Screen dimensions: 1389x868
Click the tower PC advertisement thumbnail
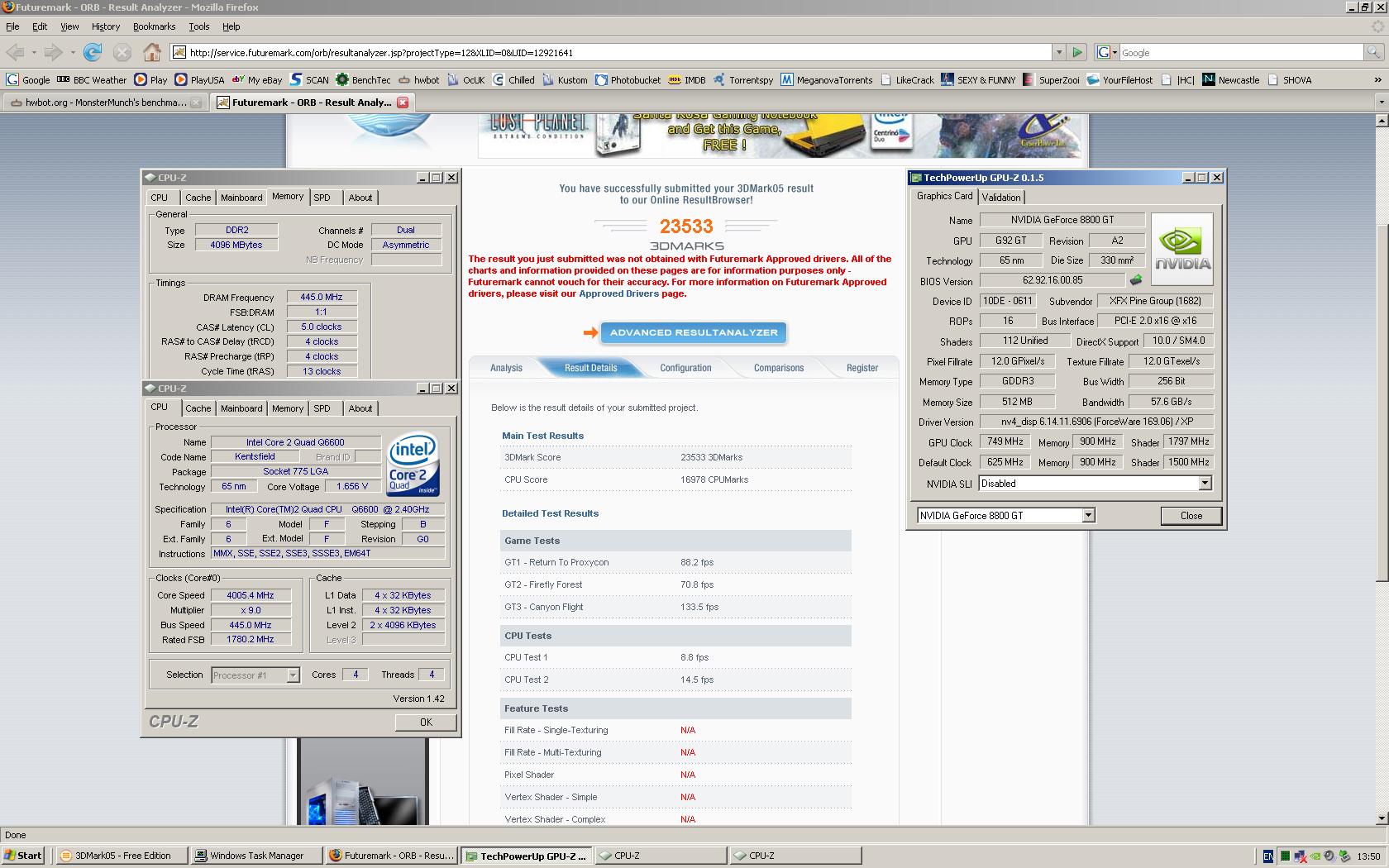pyautogui.click(x=364, y=781)
